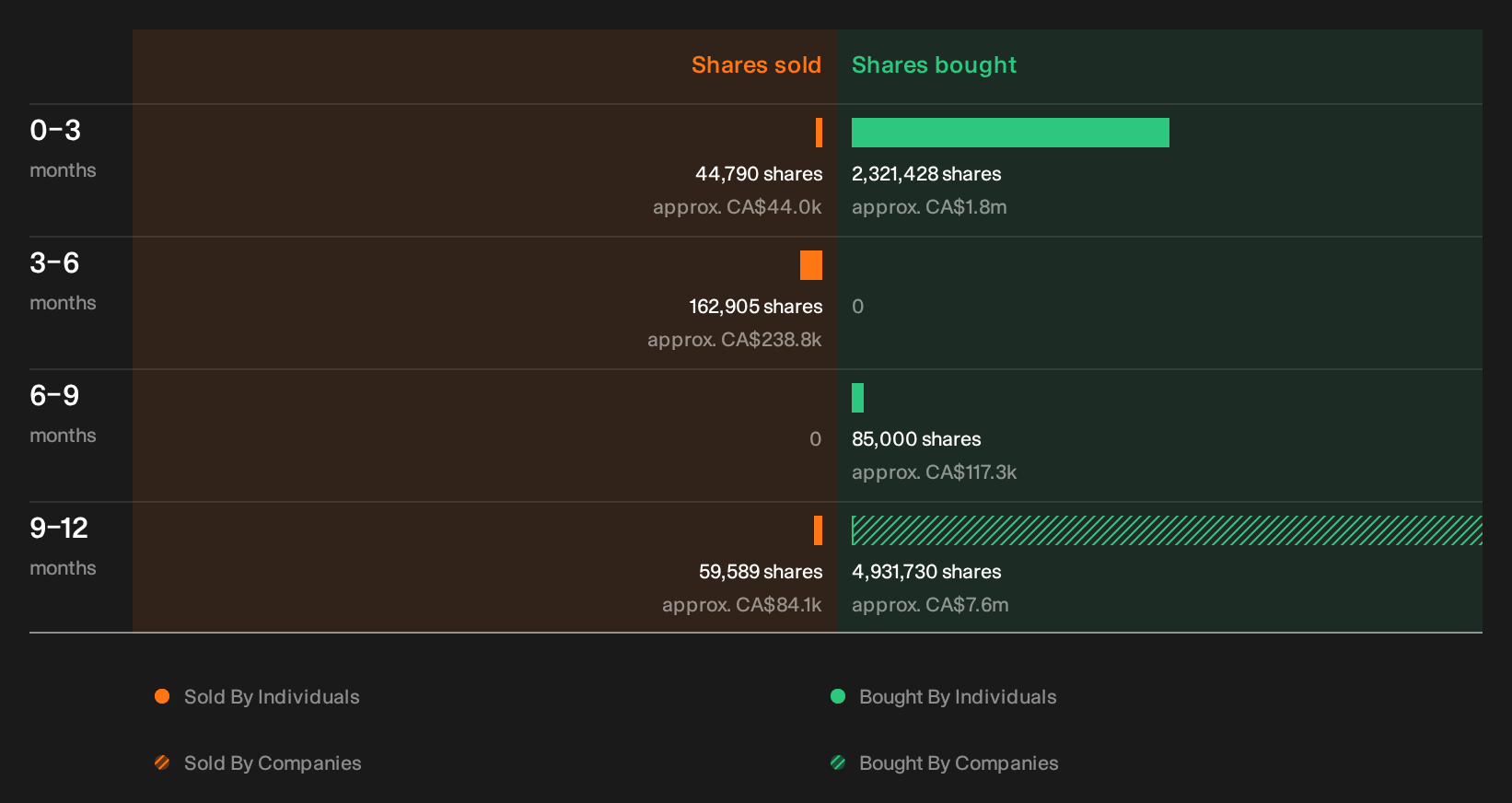Select the Sold By Companies legend label
The width and height of the screenshot is (1512, 803).
point(273,763)
